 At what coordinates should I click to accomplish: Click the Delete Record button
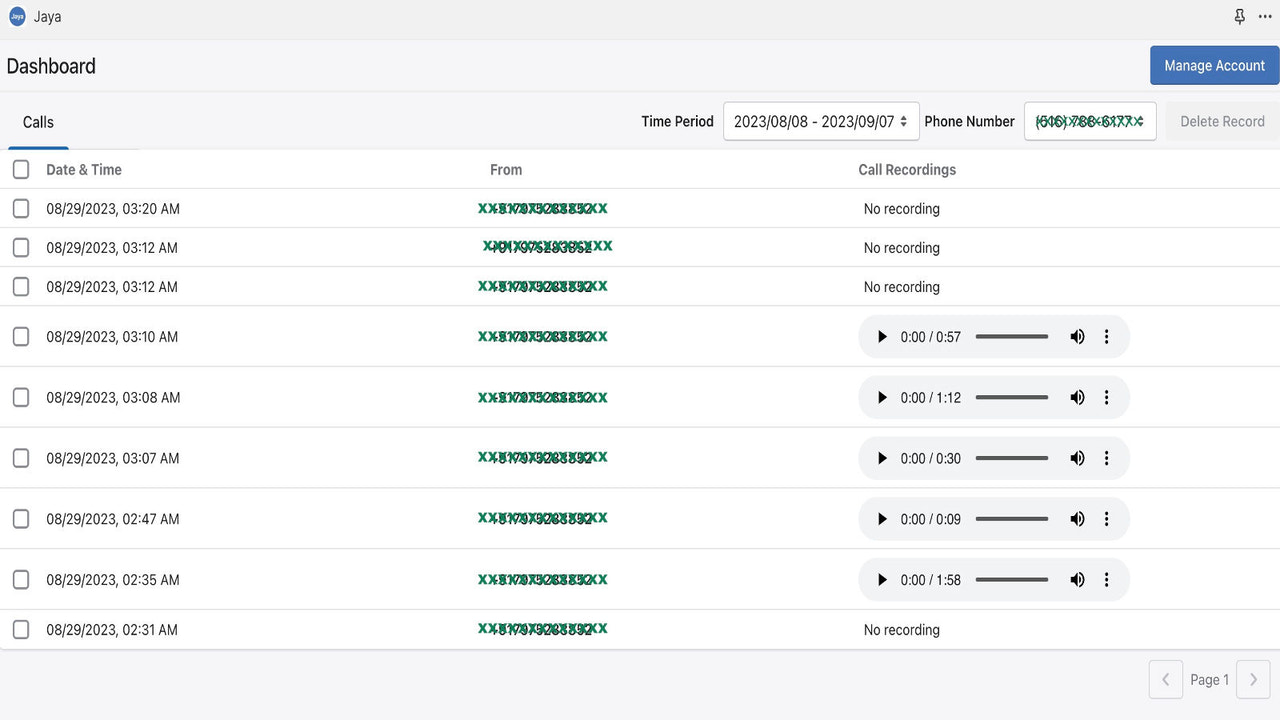point(1222,120)
